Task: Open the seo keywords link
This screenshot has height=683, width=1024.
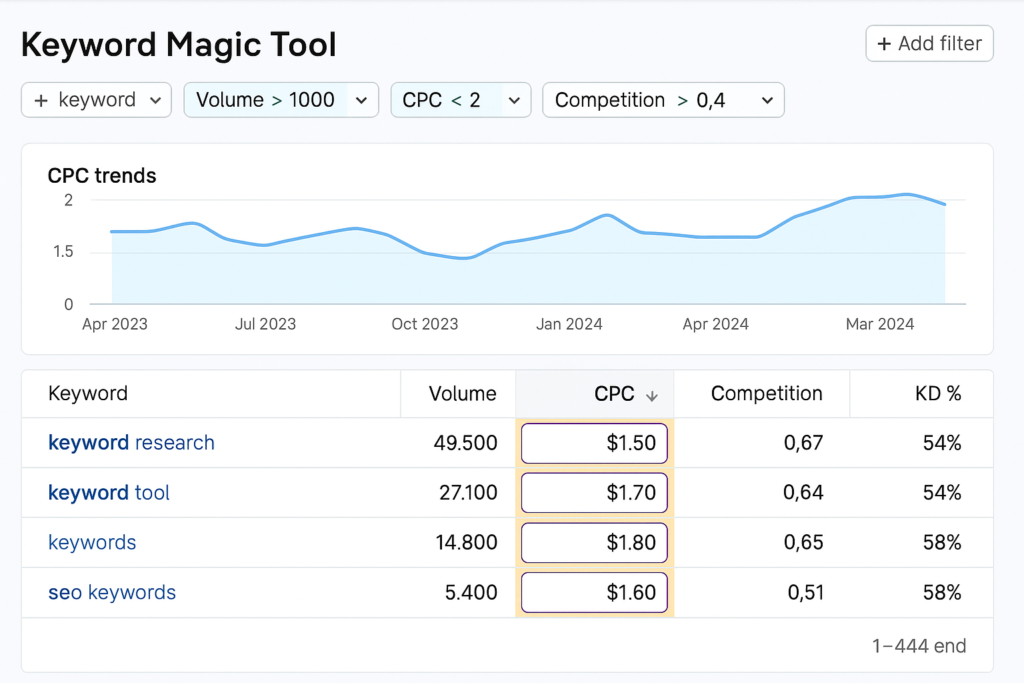Action: click(112, 592)
